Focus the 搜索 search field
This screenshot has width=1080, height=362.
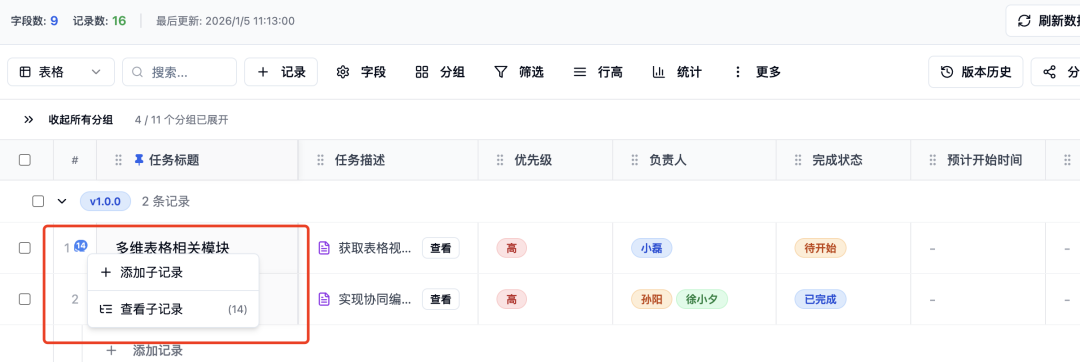(179, 72)
